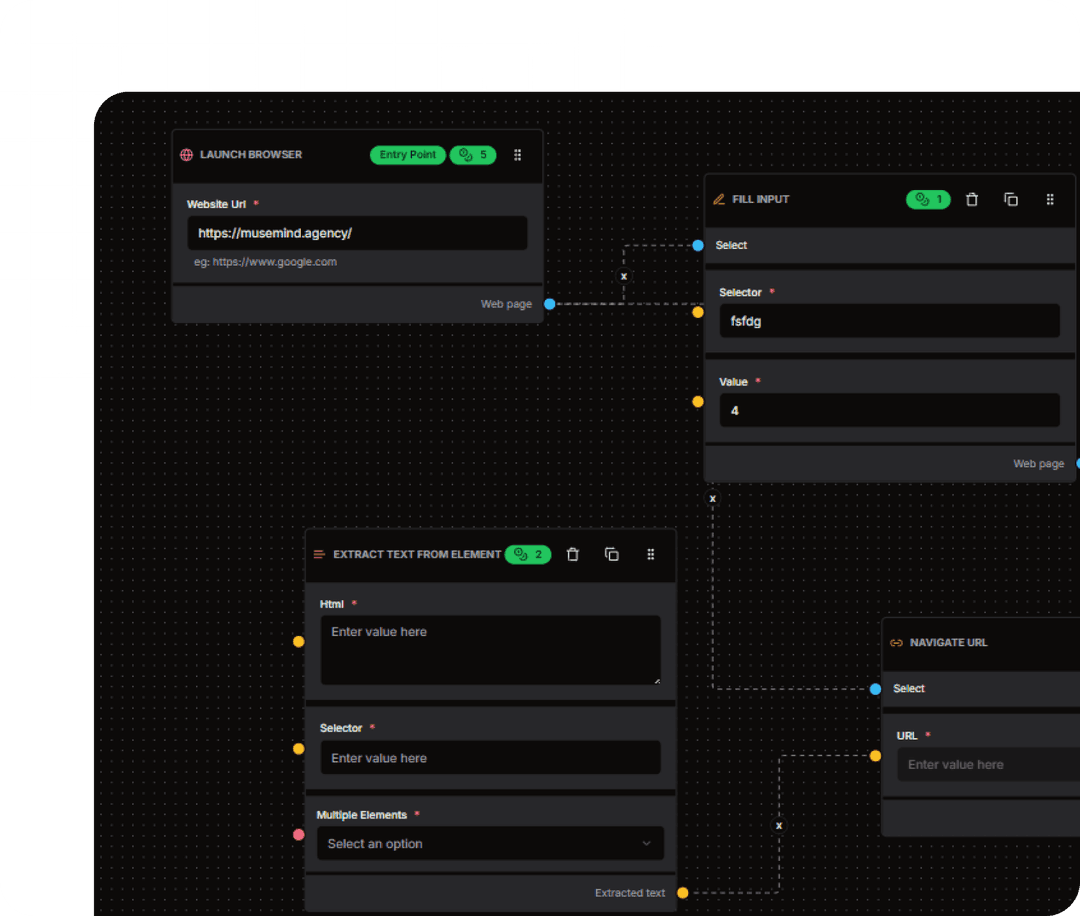Open the Multiple Elements dropdown
Screen dimensions: 1080x916
pyautogui.click(x=490, y=844)
